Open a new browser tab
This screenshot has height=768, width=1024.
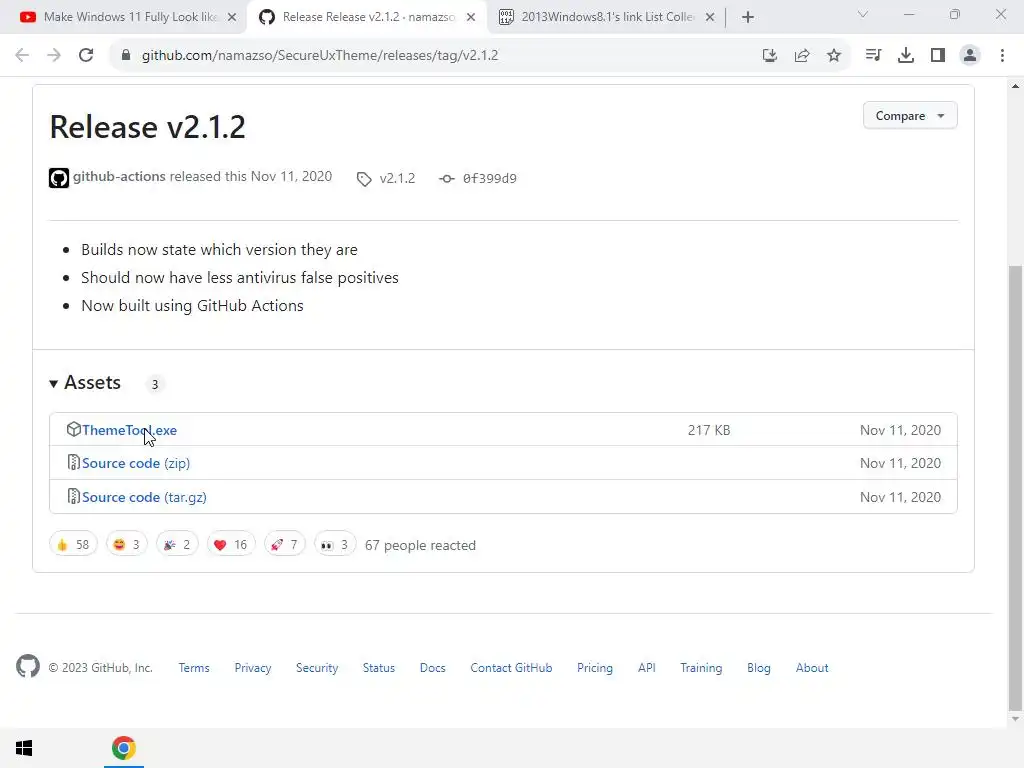tap(748, 17)
